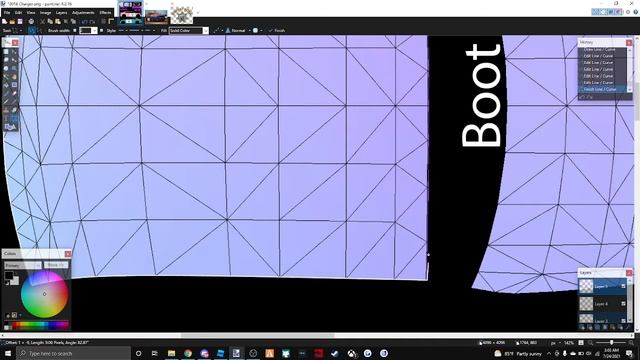Toggle visibility checkbox of Layer 5

(623, 286)
